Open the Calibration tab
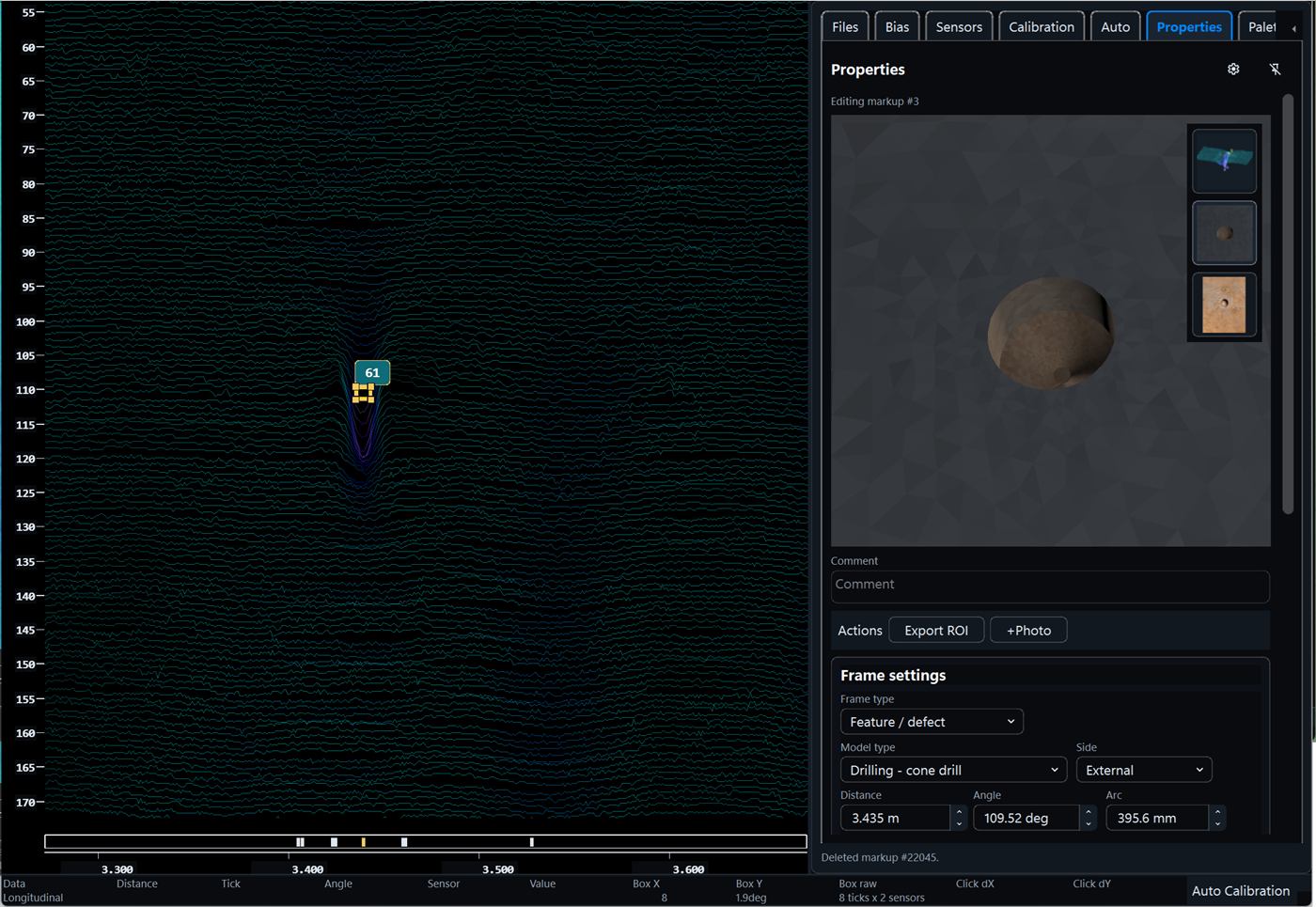Viewport: 1316px width, 907px height. point(1042,26)
